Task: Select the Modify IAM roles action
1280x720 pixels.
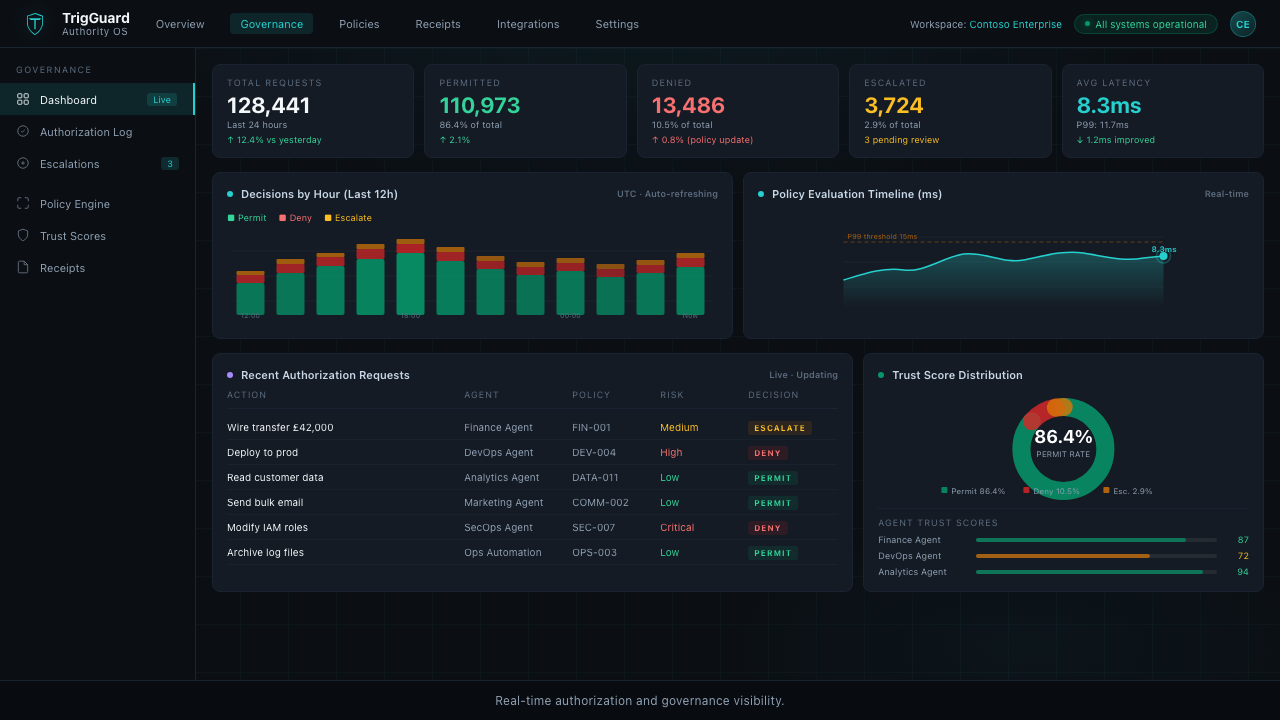Action: point(267,528)
